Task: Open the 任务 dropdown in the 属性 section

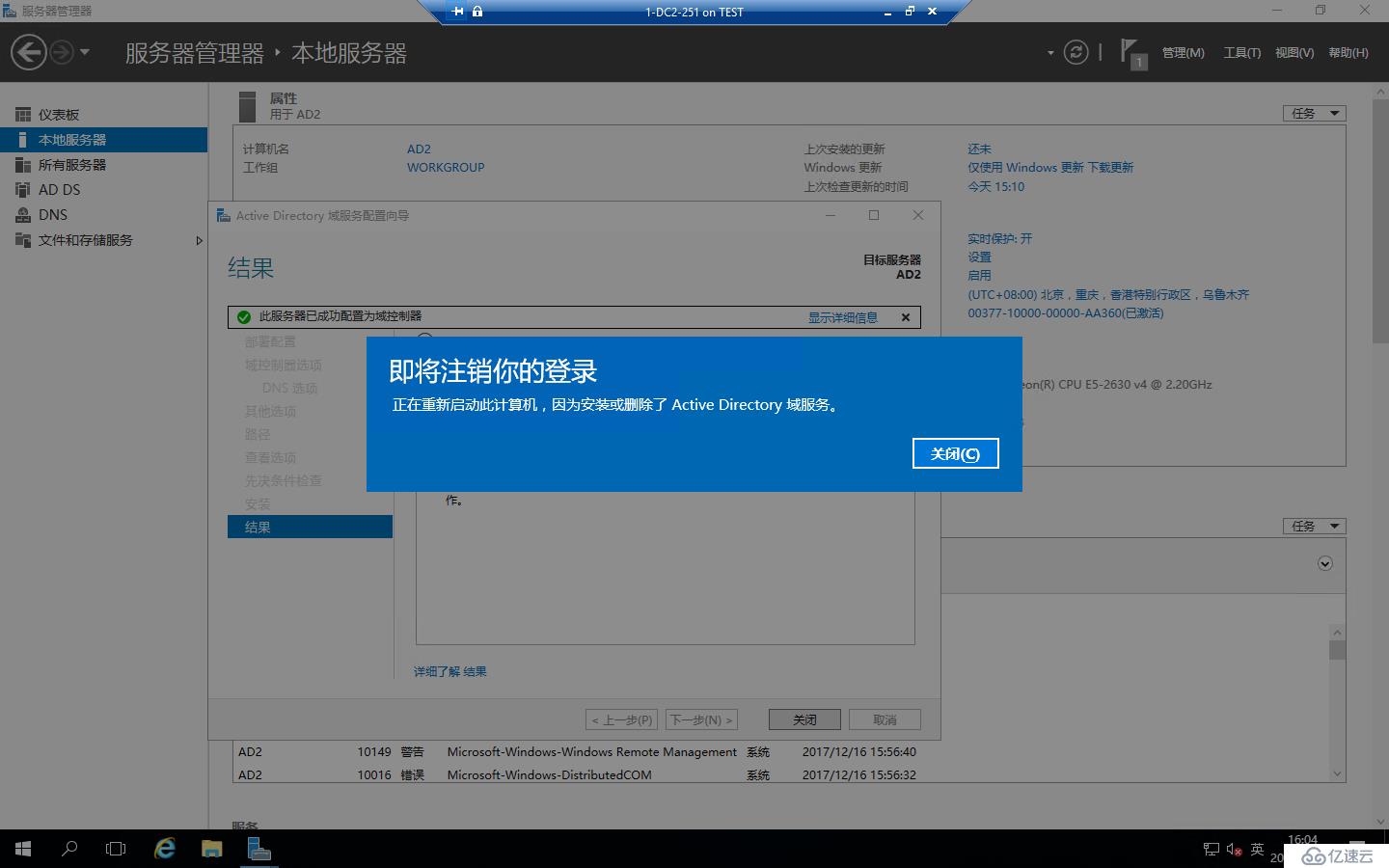Action: click(x=1314, y=113)
